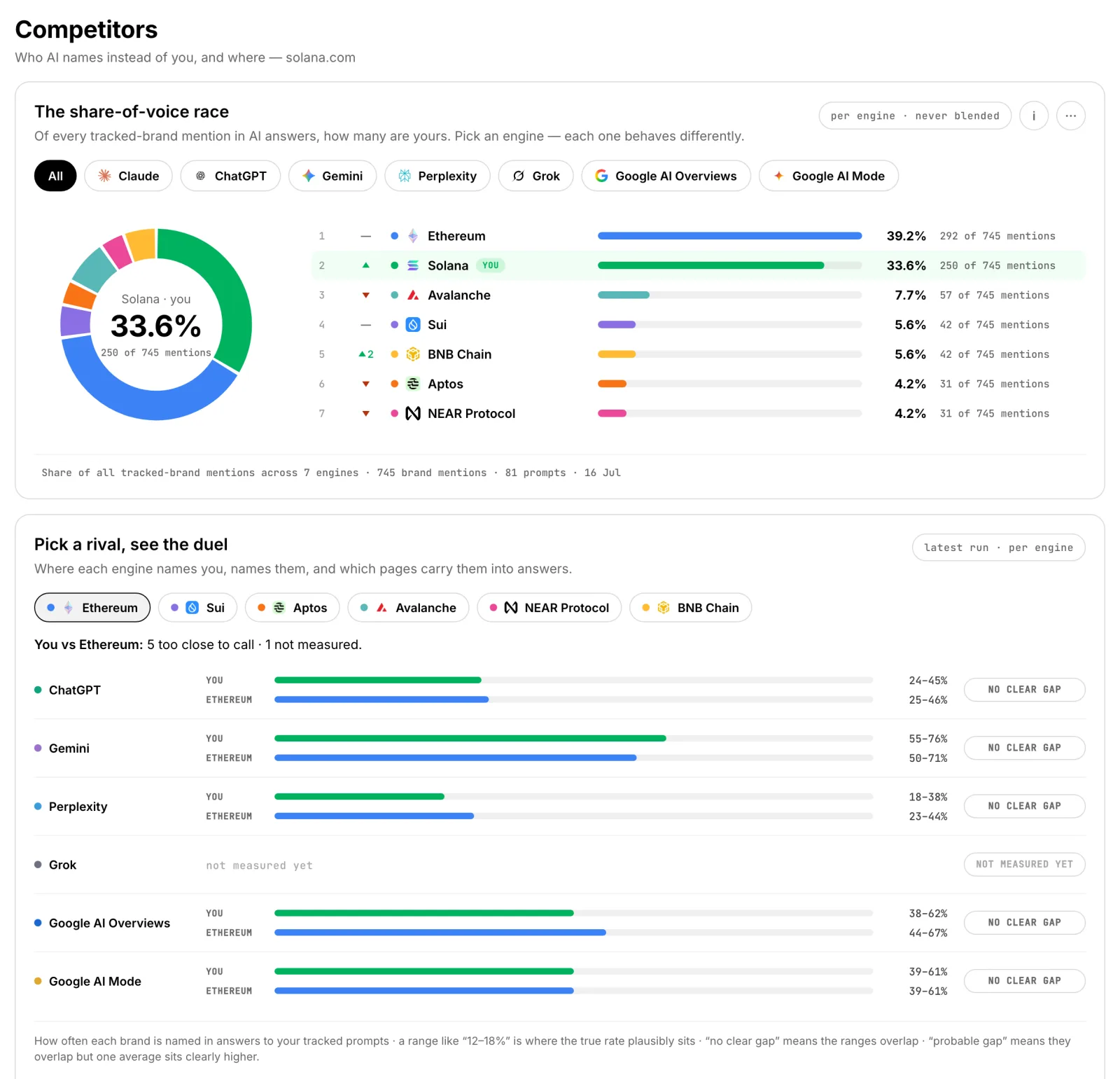
Task: Click the No Clear Gap badge for ChatGPT
Action: (1025, 690)
